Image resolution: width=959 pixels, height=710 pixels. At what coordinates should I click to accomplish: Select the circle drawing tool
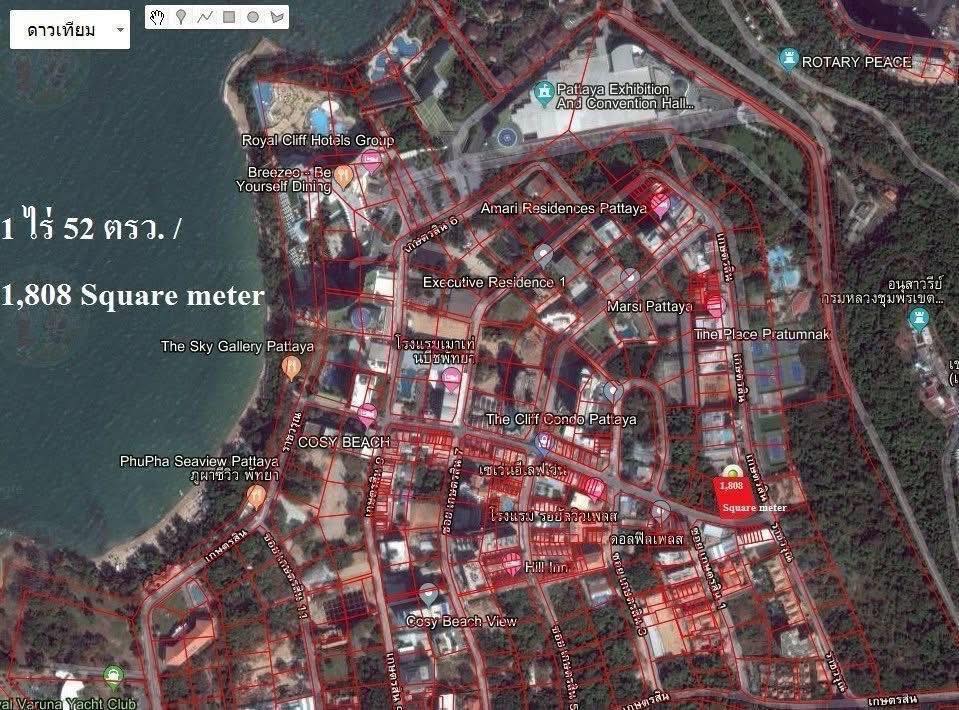[250, 16]
